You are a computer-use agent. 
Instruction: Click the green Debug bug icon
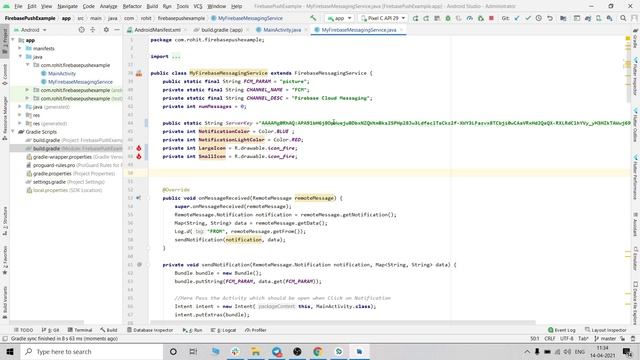(448, 18)
